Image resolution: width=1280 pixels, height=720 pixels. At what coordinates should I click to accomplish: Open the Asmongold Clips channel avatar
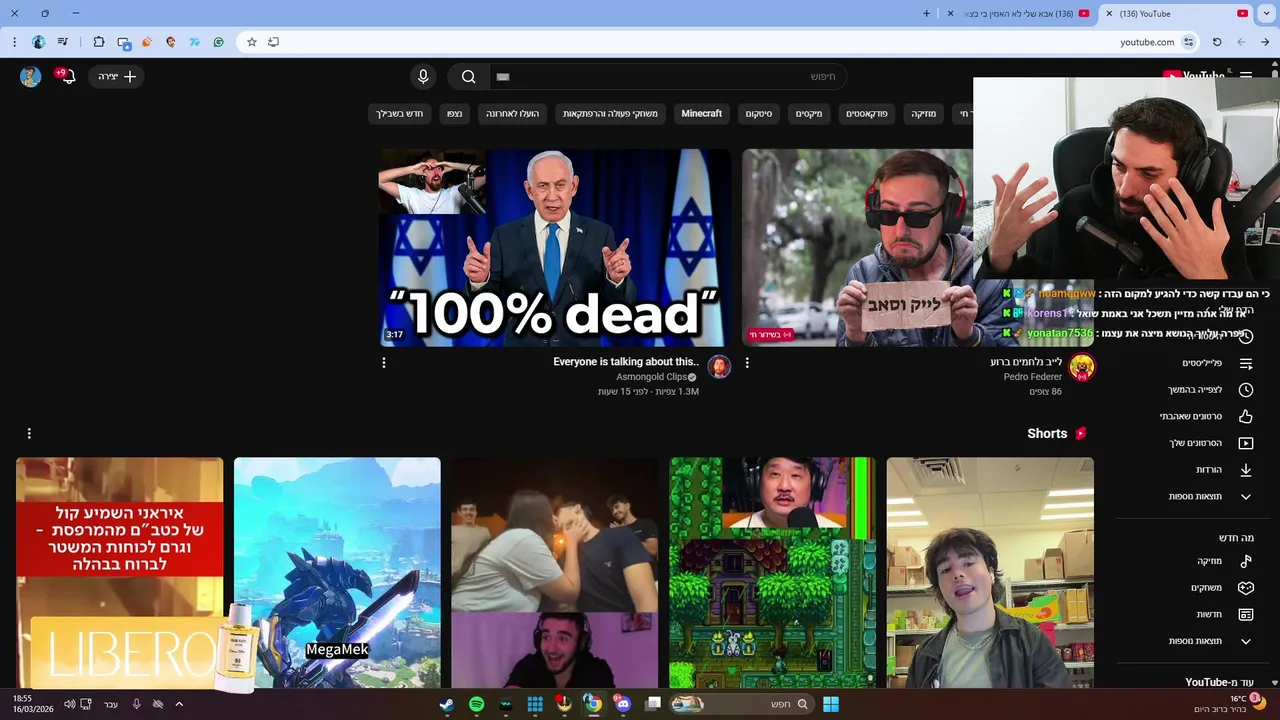pyautogui.click(x=719, y=367)
